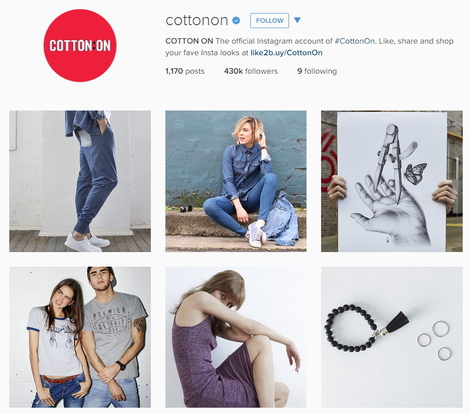Screen dimensions: 470x414
Task: View the 1,170 posts count
Action: point(185,71)
